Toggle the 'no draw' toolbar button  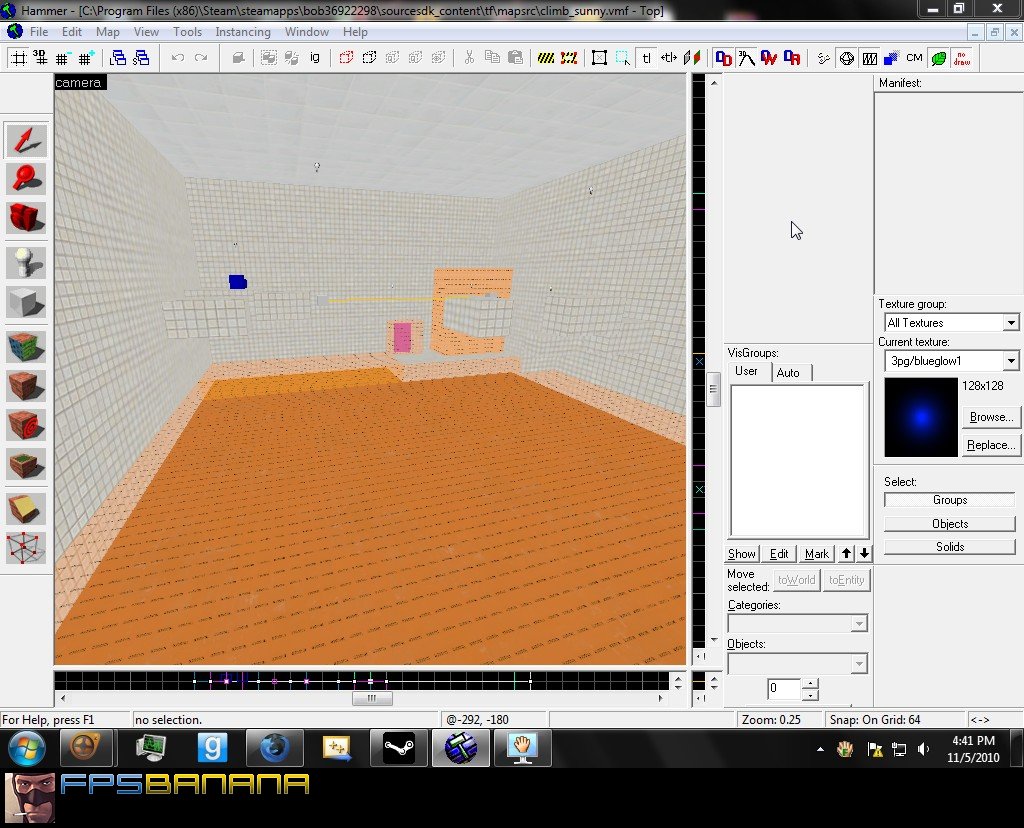click(x=961, y=58)
